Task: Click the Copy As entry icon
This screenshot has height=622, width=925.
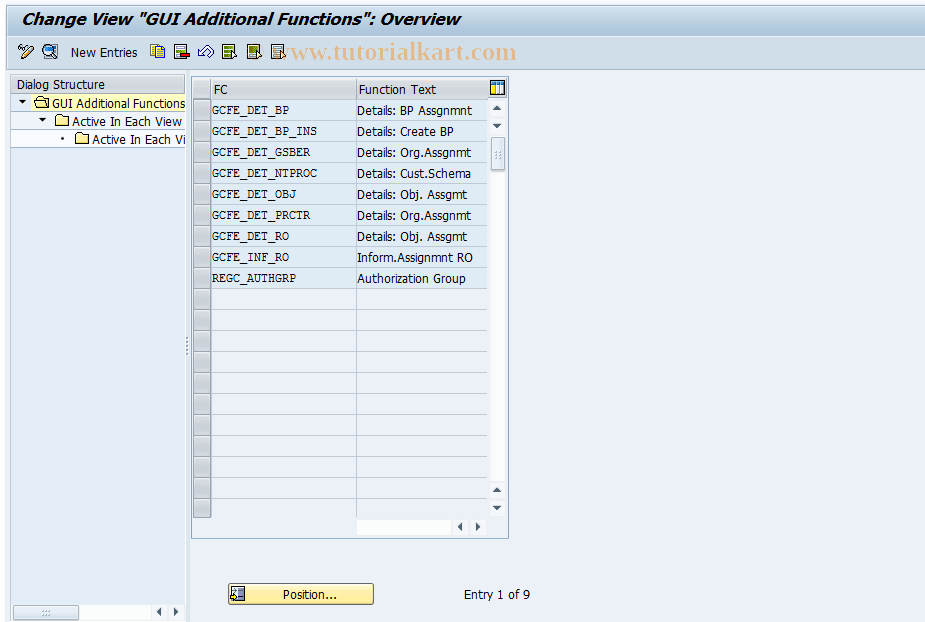Action: point(156,51)
